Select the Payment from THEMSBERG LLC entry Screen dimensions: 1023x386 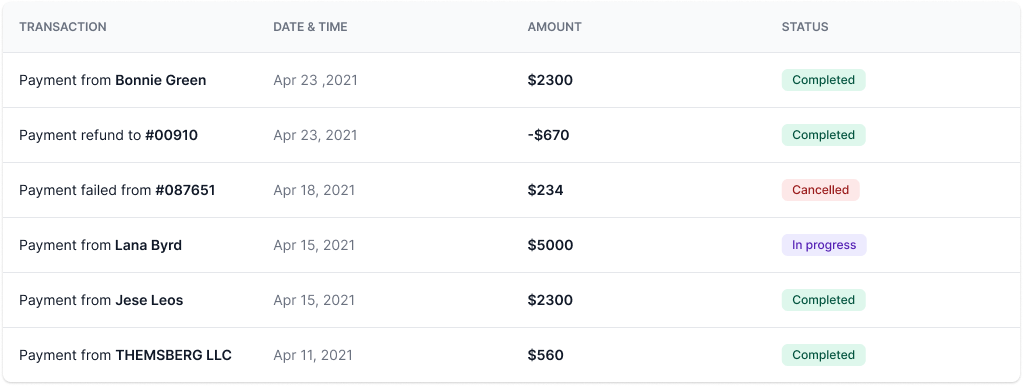512,355
